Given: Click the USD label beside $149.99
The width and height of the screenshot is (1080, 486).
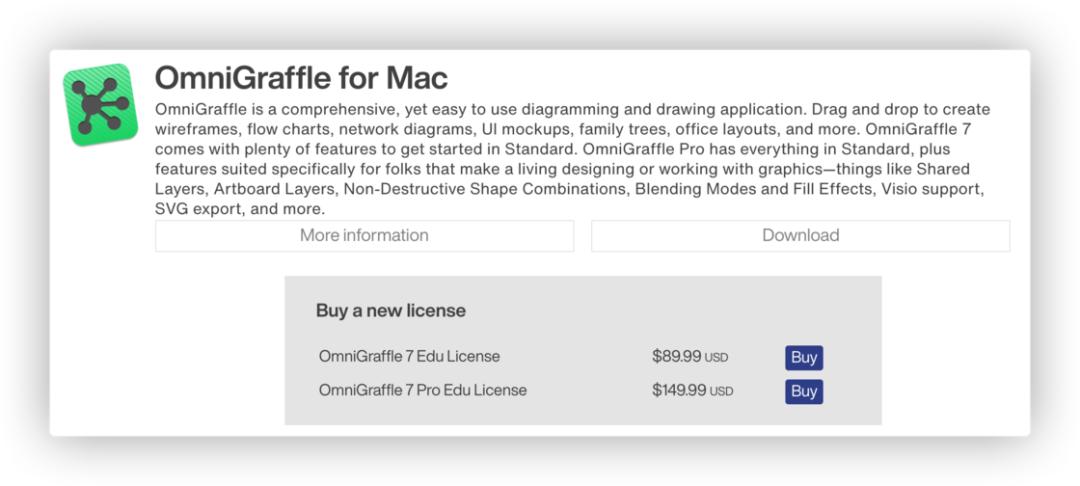Looking at the screenshot, I should point(722,392).
